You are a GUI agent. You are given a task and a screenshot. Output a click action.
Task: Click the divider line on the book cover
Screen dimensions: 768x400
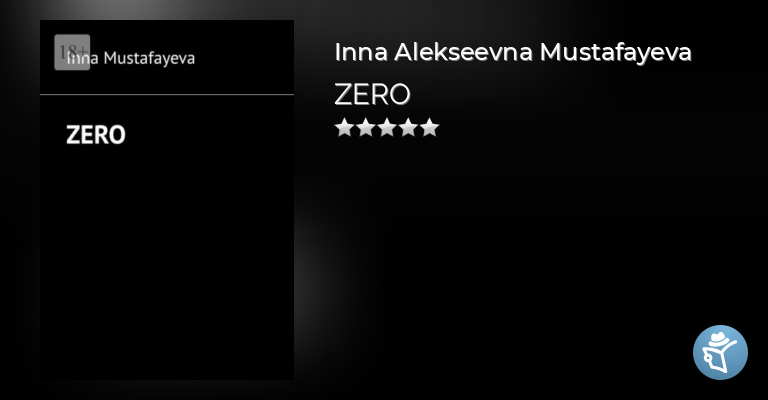click(167, 95)
